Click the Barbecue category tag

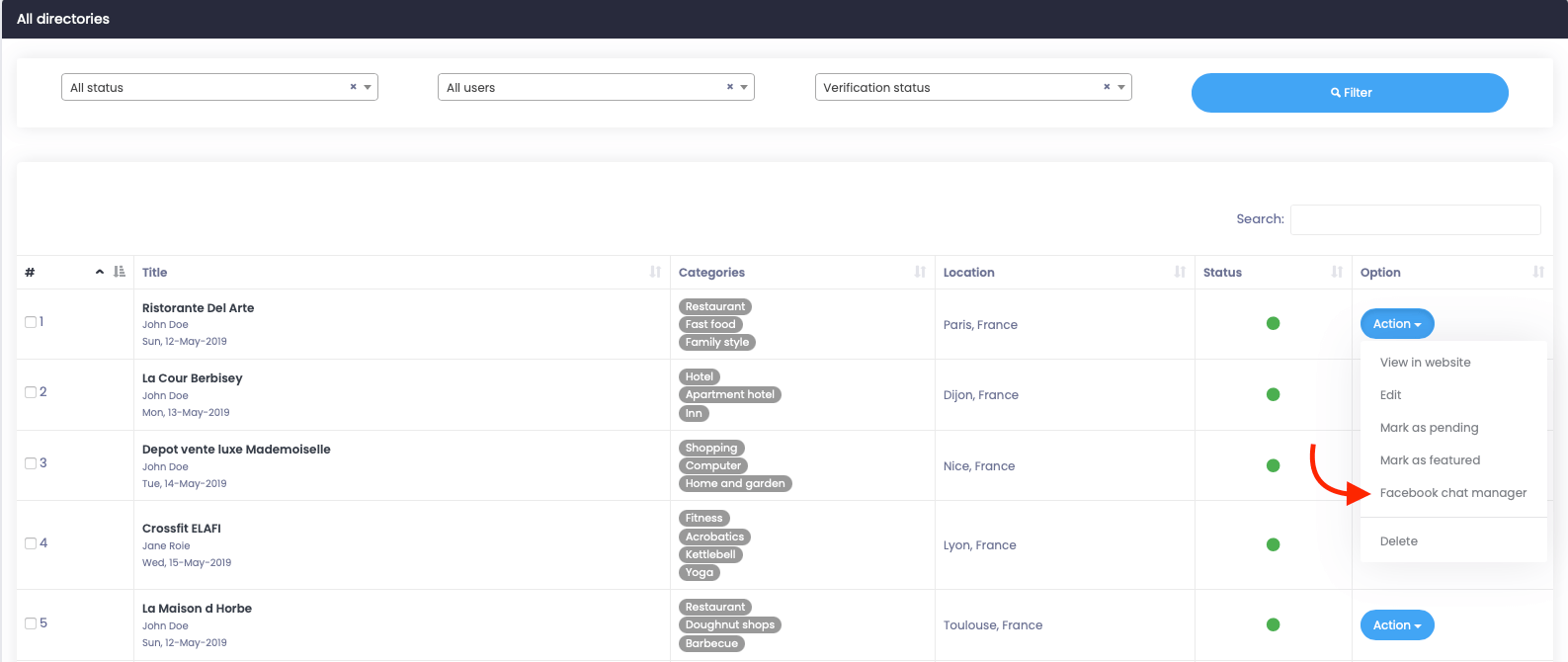pyautogui.click(x=711, y=643)
